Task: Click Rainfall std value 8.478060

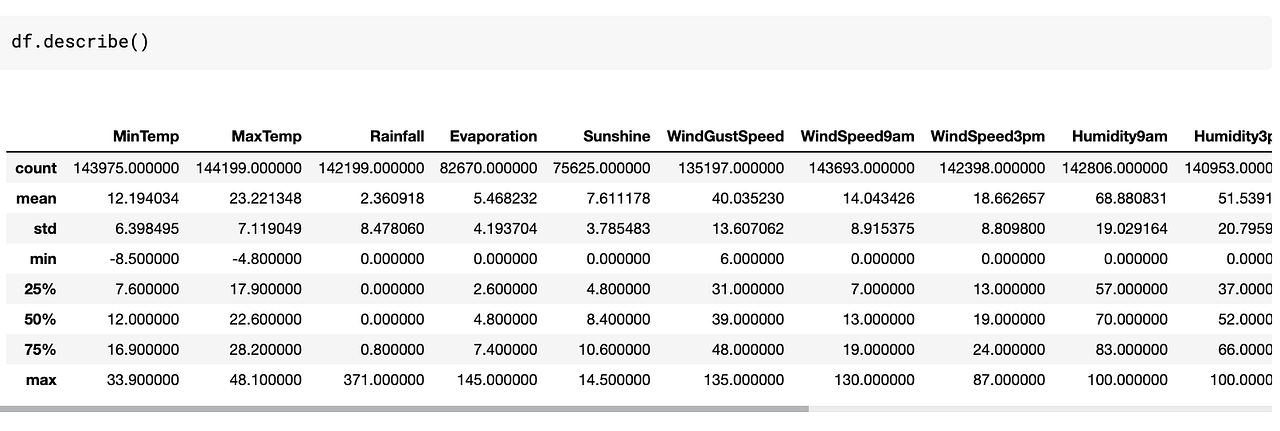Action: click(394, 228)
